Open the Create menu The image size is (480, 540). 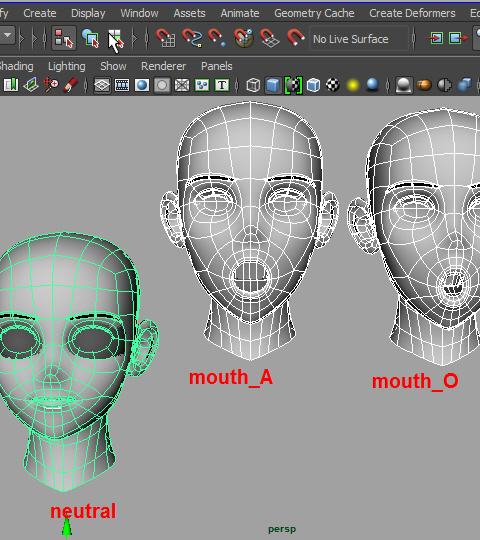pyautogui.click(x=40, y=13)
